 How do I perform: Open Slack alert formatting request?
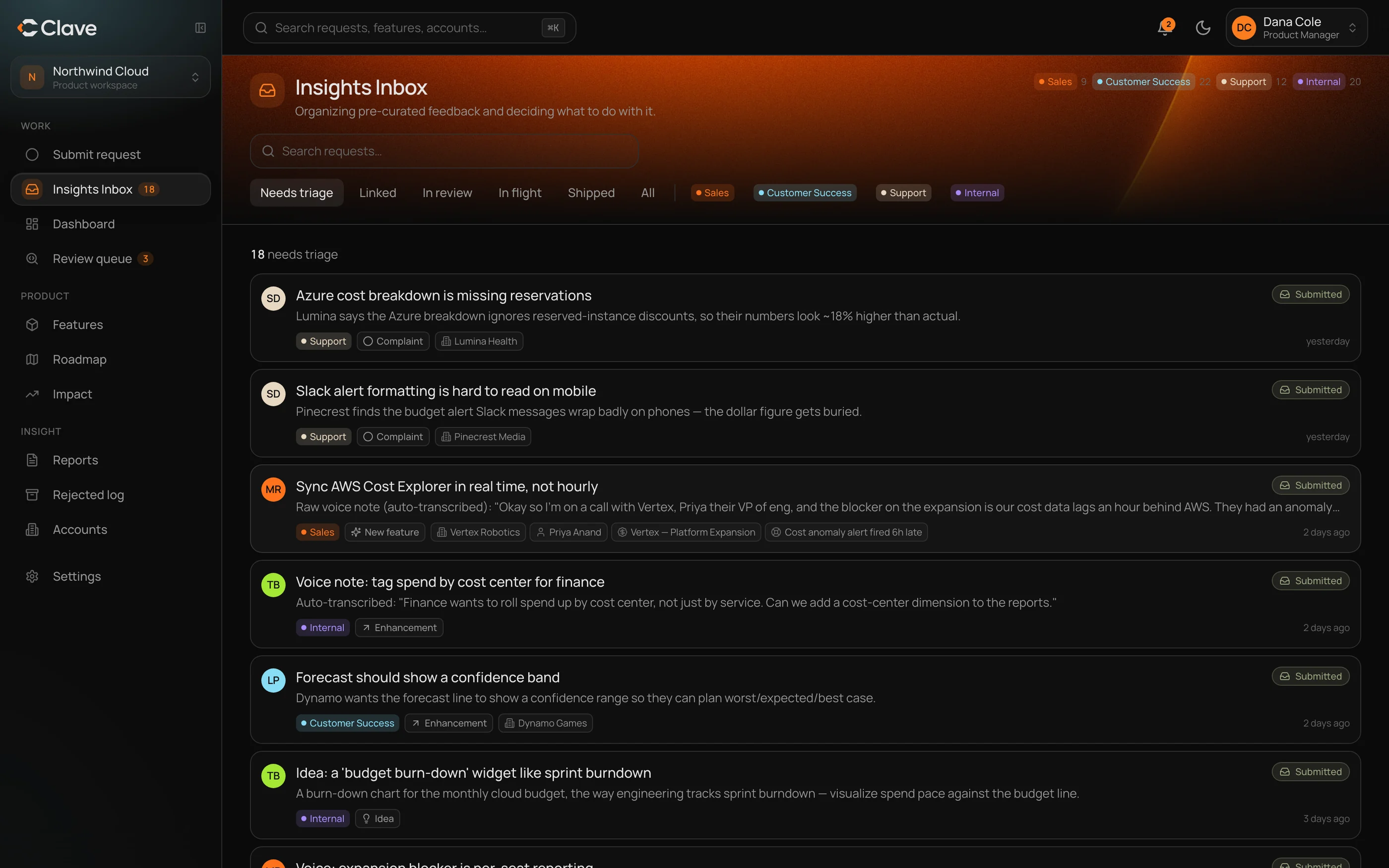pos(805,413)
